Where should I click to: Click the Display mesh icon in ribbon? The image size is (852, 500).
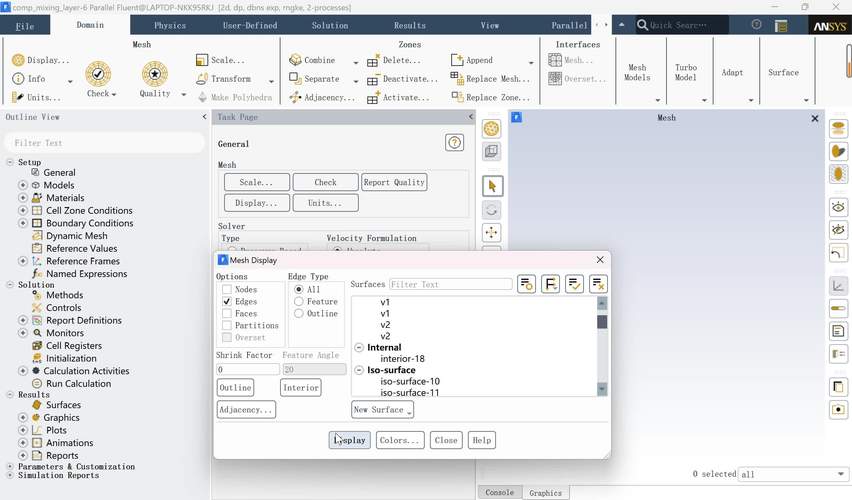18,60
